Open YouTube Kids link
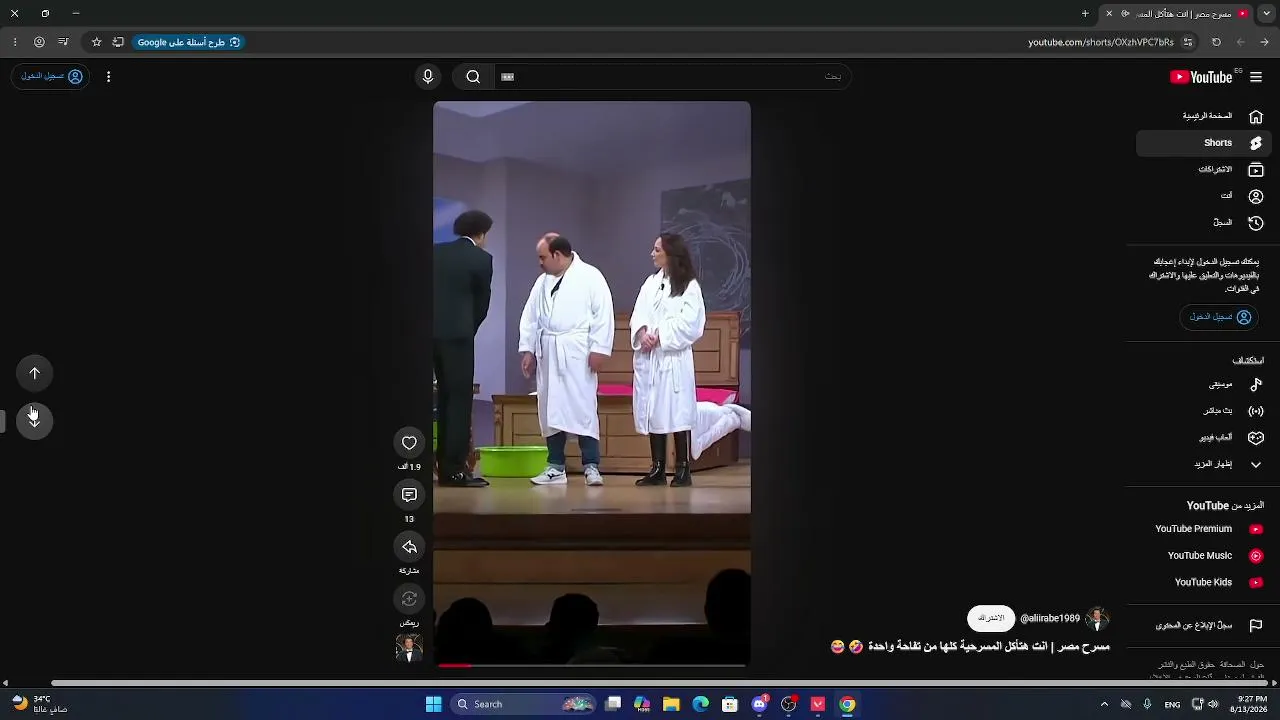Image resolution: width=1280 pixels, height=720 pixels. tap(1203, 582)
